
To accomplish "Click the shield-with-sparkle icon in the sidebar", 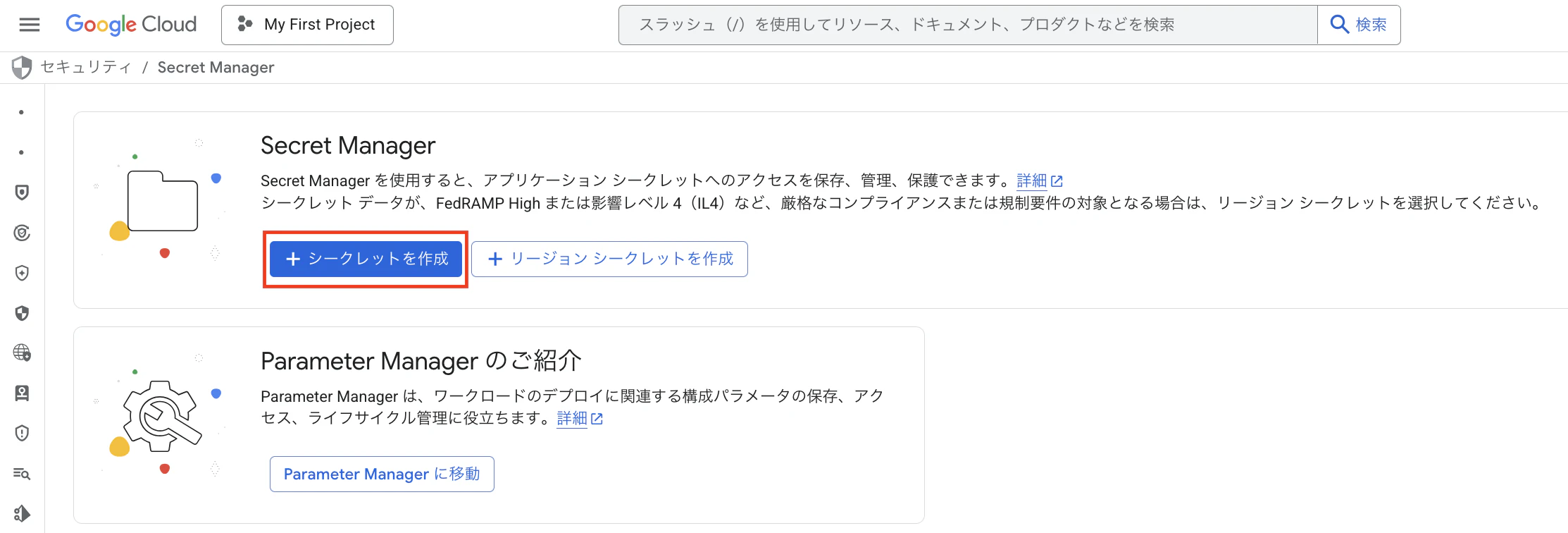I will (21, 273).
